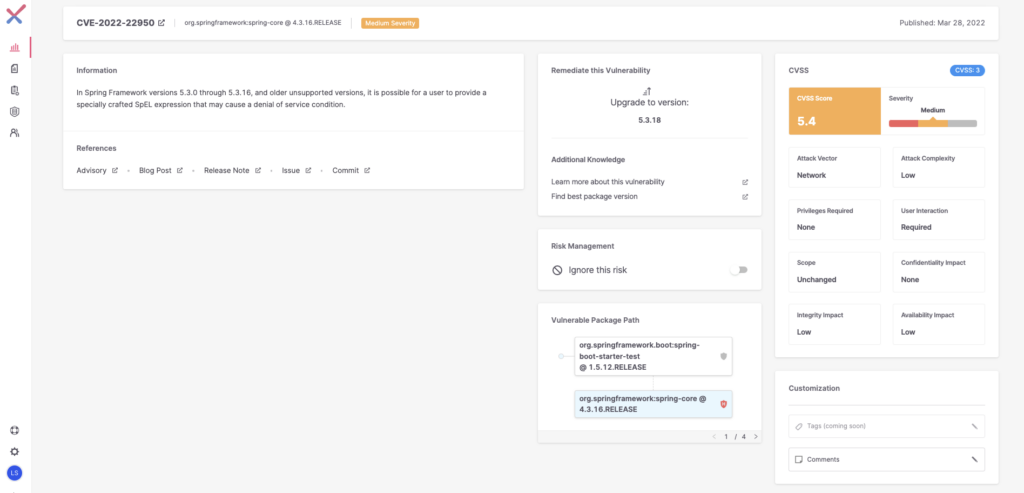Click the Privileges Required None tile

[x=835, y=219]
